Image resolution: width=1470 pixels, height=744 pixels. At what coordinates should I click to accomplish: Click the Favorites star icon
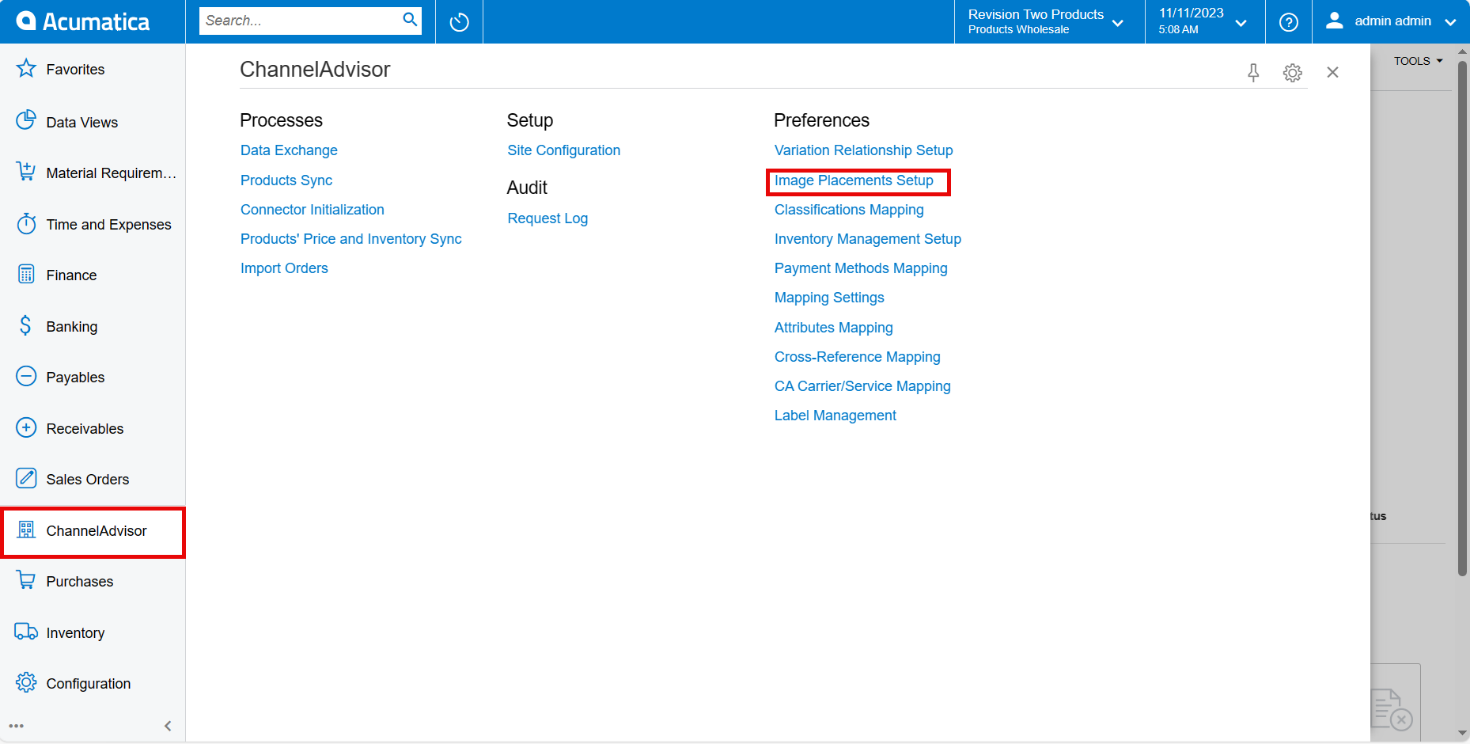[26, 69]
